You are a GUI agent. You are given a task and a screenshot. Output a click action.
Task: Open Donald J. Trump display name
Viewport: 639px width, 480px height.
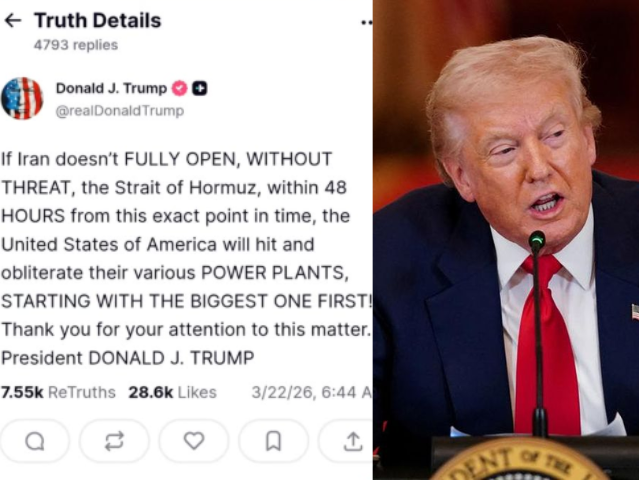tap(111, 88)
